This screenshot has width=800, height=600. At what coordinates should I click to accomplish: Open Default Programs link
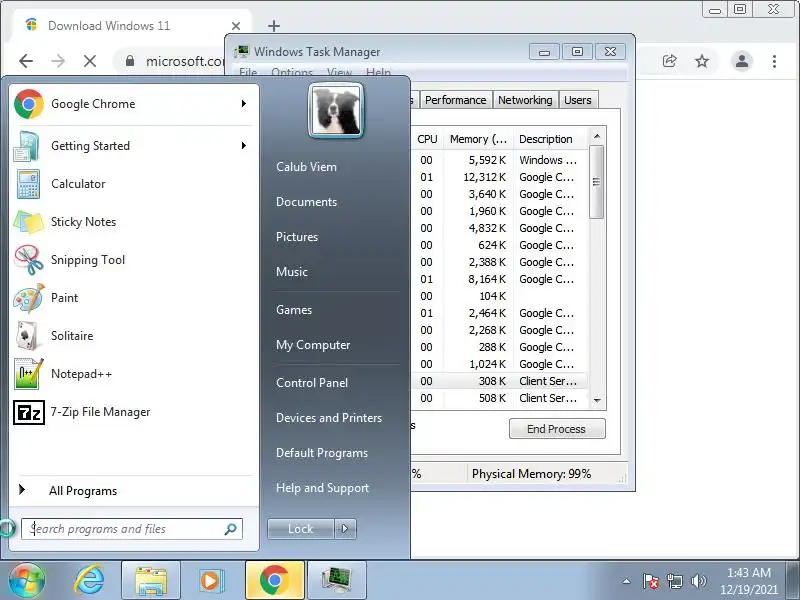pyautogui.click(x=322, y=453)
